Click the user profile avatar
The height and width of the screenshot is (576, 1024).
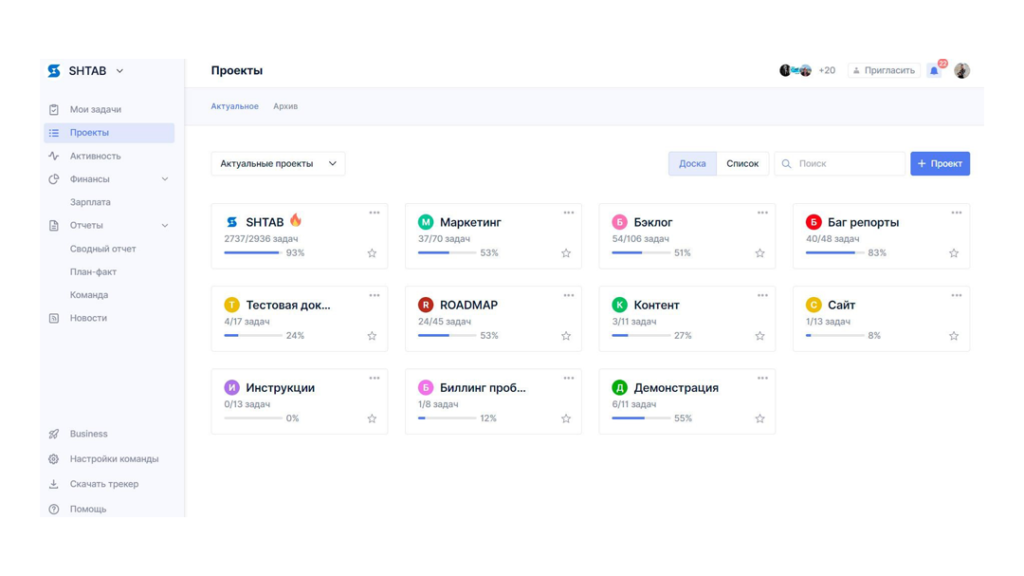[x=962, y=71]
